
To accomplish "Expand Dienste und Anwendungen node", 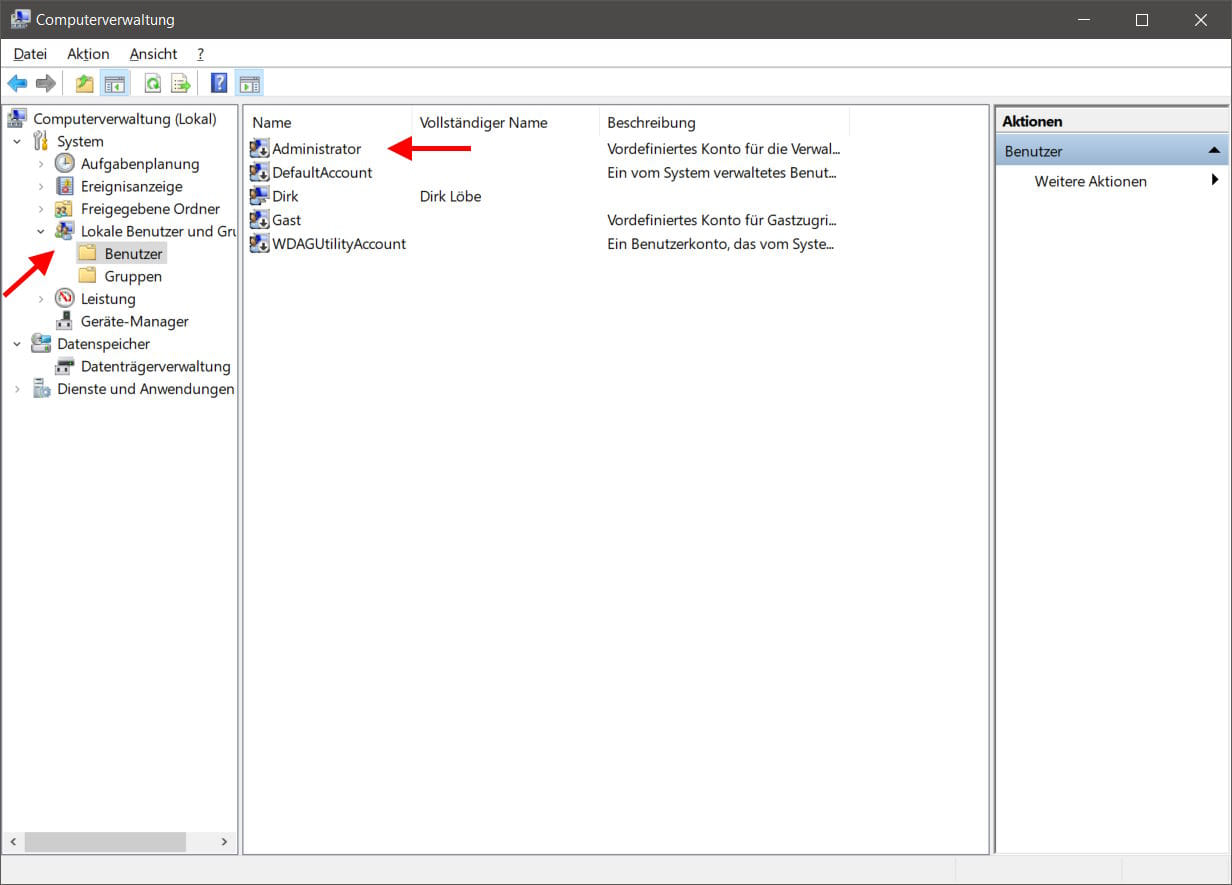I will coord(17,389).
